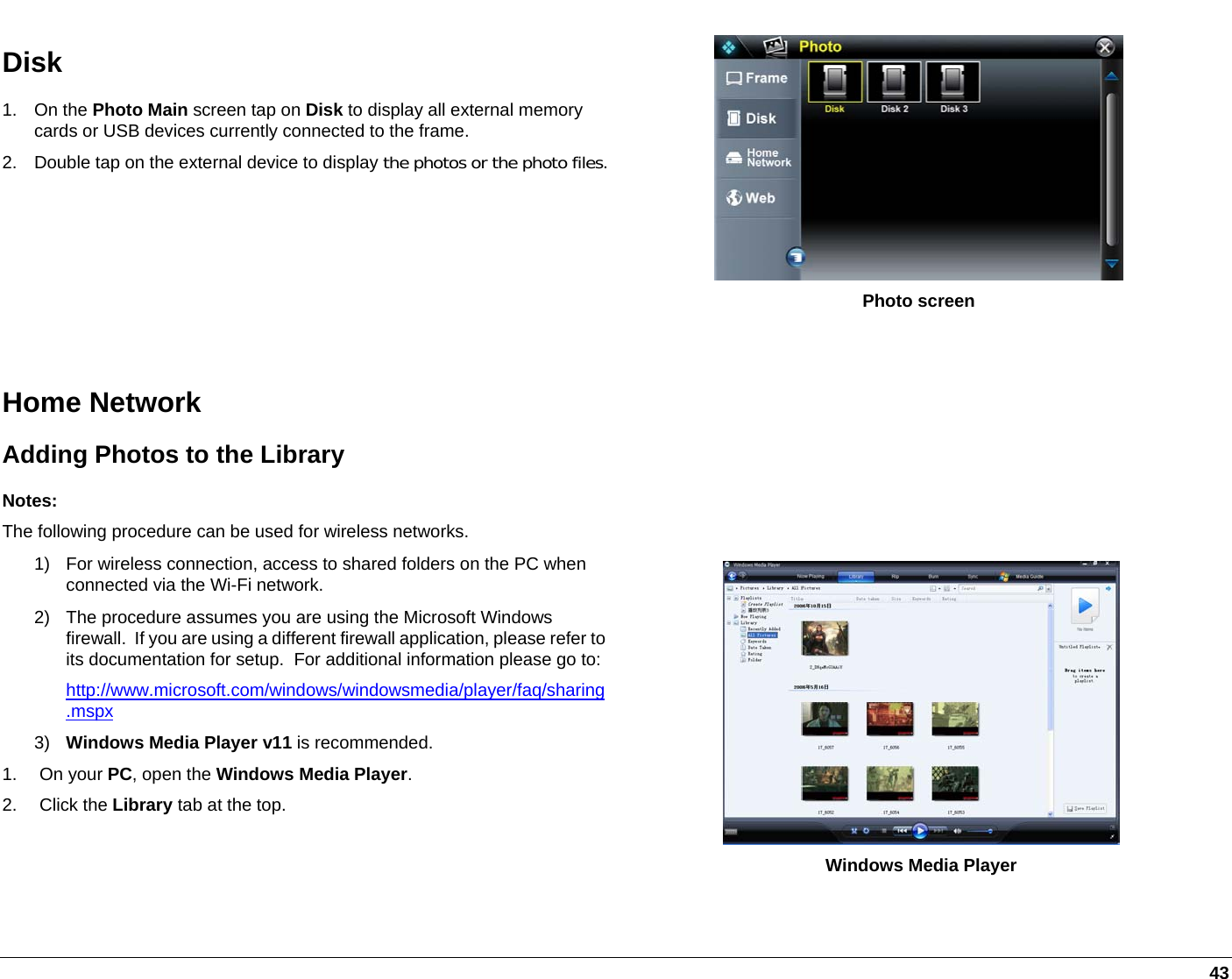Click the Forward arrow in Media Player
This screenshot has width=1232, height=979.
[743, 575]
